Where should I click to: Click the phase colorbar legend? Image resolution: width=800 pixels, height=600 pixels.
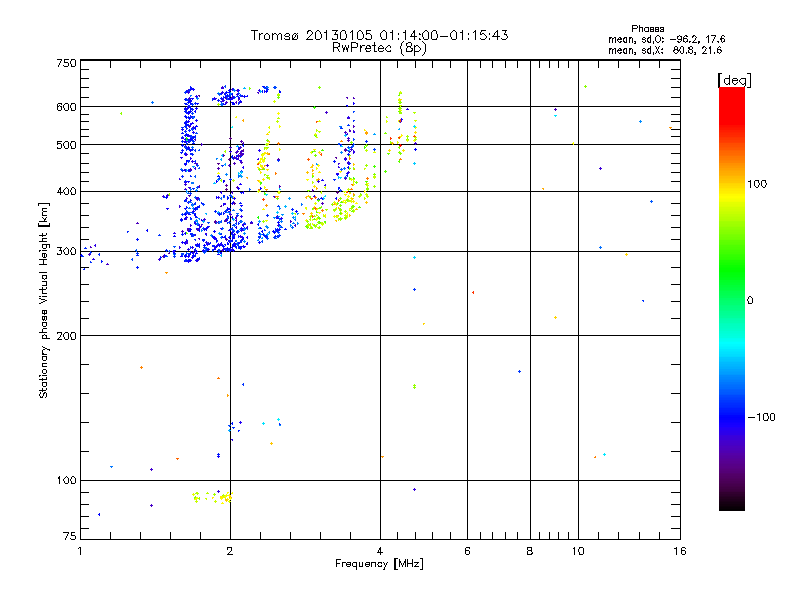[732, 298]
